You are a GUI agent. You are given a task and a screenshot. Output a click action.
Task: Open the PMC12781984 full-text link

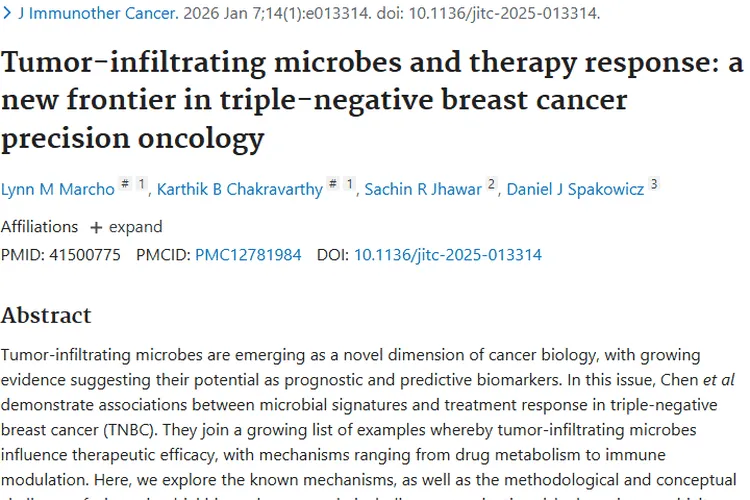(x=248, y=255)
